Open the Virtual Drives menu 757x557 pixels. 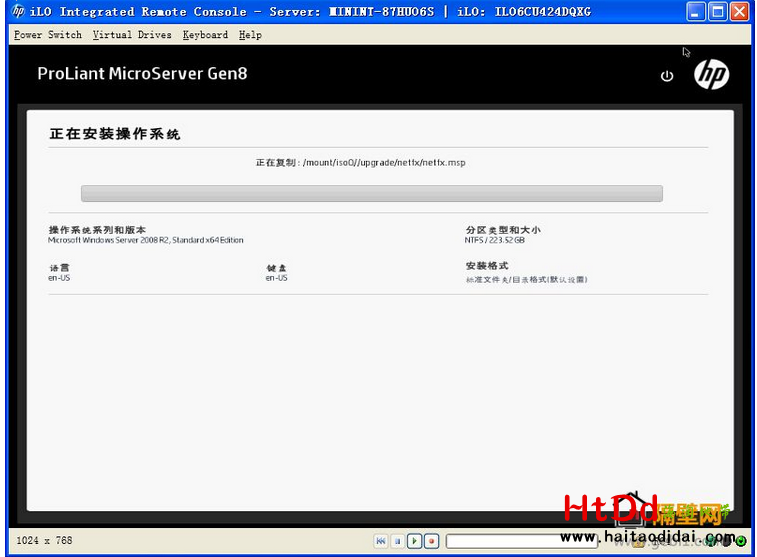coord(132,35)
